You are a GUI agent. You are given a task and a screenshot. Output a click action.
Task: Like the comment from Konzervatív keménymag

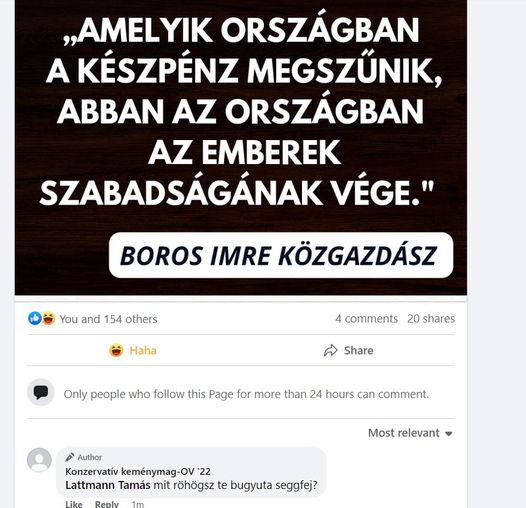coord(74,504)
